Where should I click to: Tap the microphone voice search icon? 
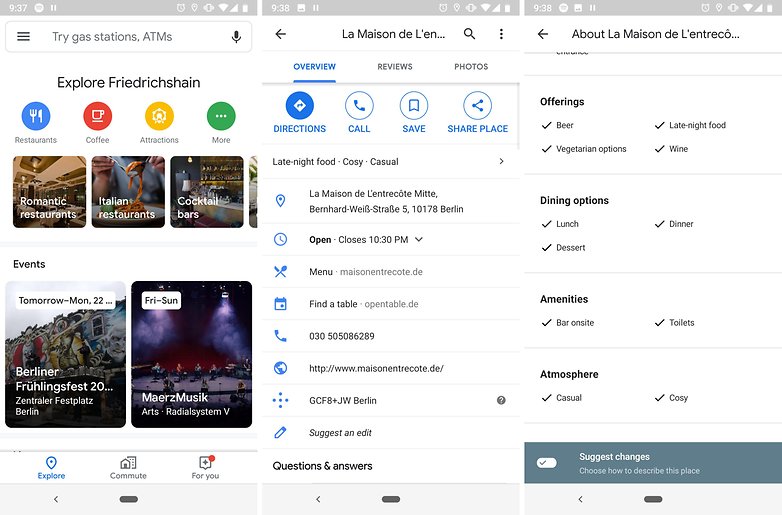tap(236, 37)
